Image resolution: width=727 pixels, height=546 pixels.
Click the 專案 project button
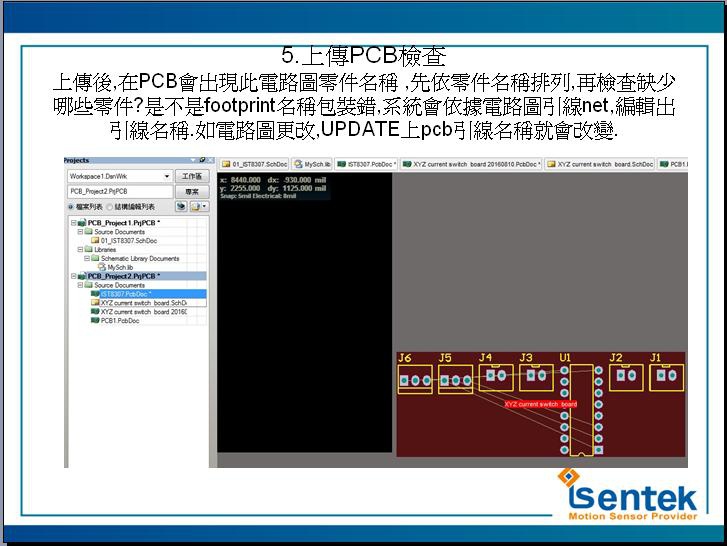(192, 191)
